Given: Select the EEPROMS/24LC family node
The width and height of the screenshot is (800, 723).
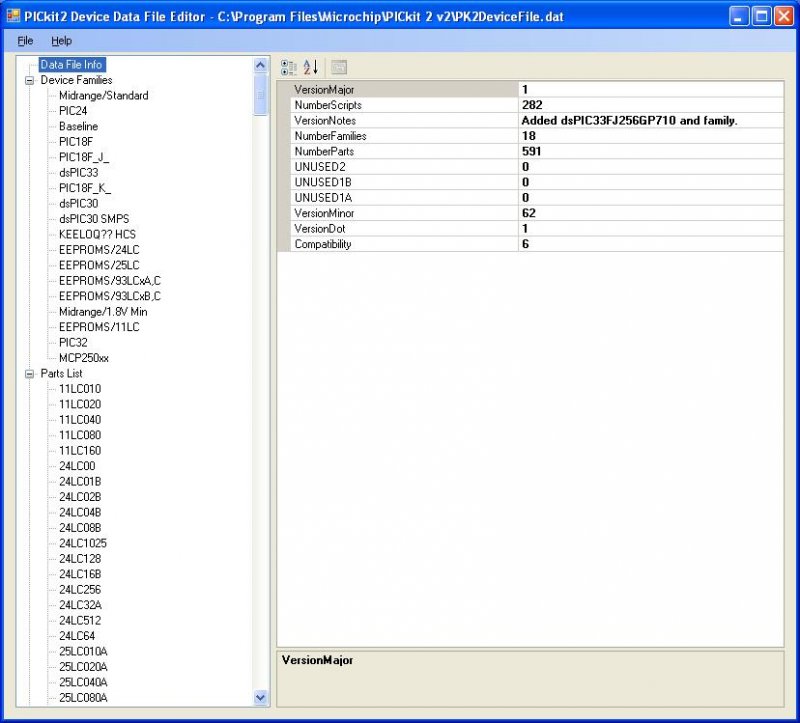Looking at the screenshot, I should (99, 250).
